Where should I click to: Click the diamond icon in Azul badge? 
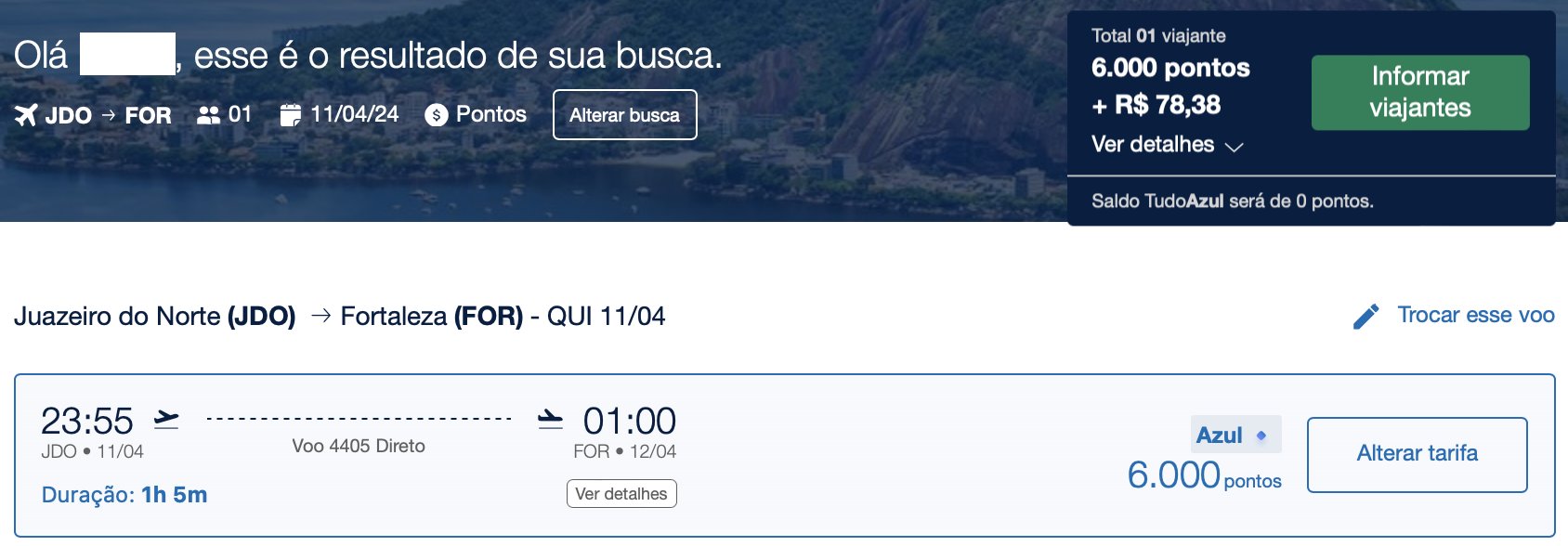(x=1261, y=435)
